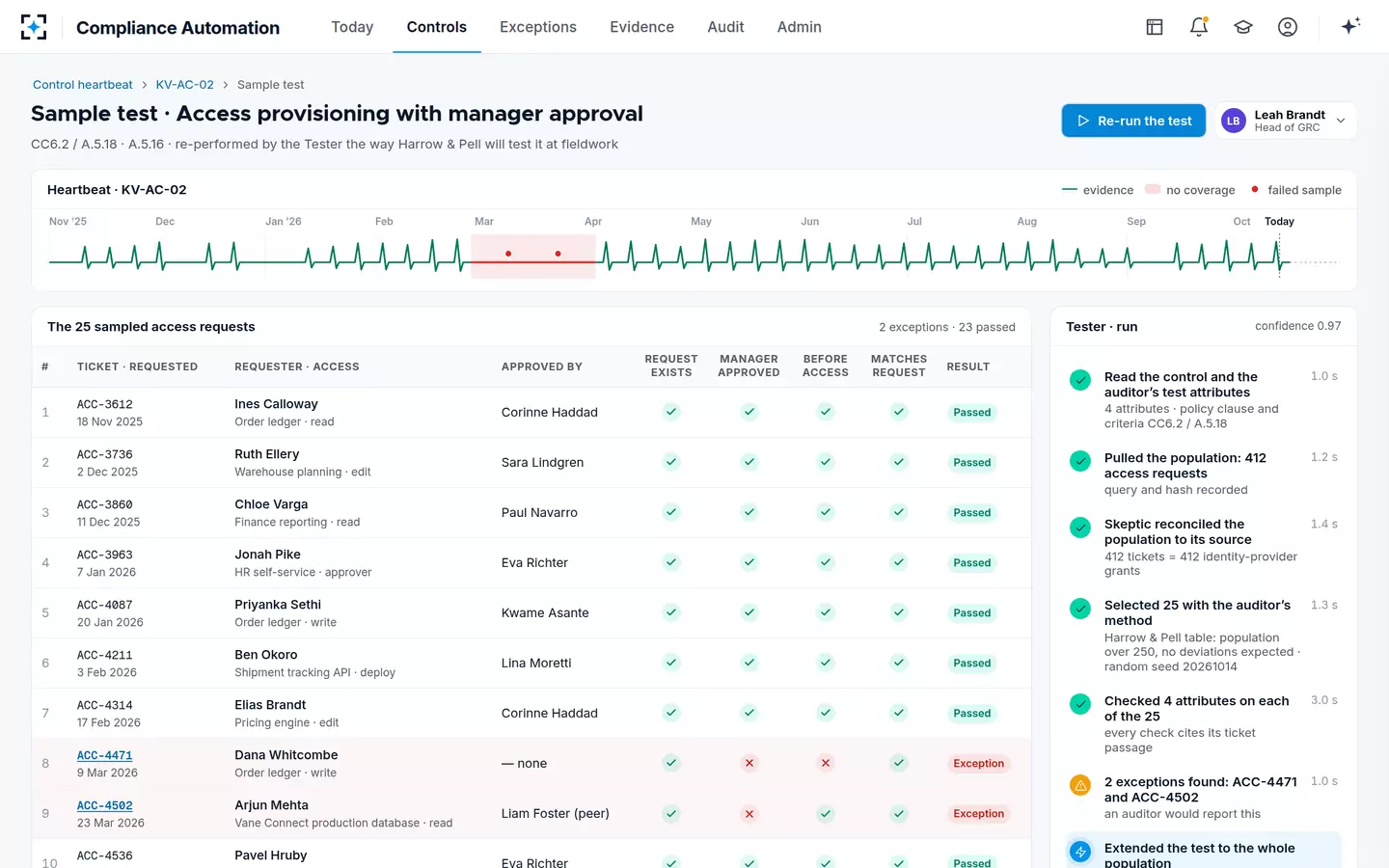Select the Controls tab

coord(437,27)
